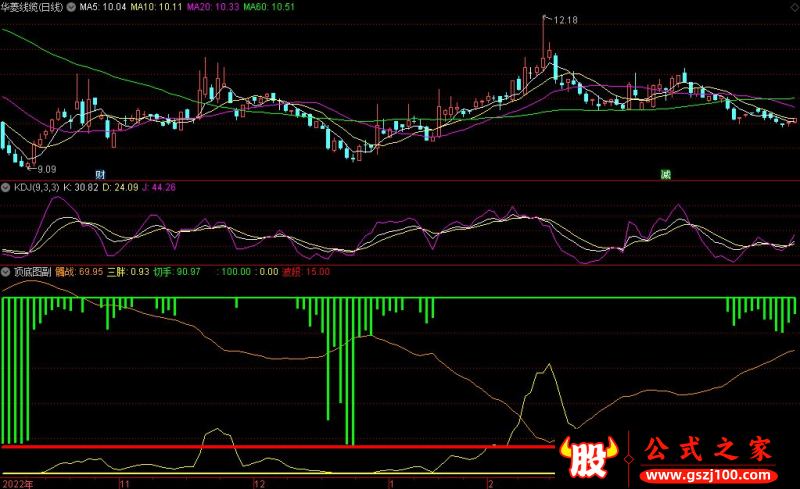This screenshot has height=489, width=800.
Task: Select the 切手 indicator value label
Action: [184, 272]
